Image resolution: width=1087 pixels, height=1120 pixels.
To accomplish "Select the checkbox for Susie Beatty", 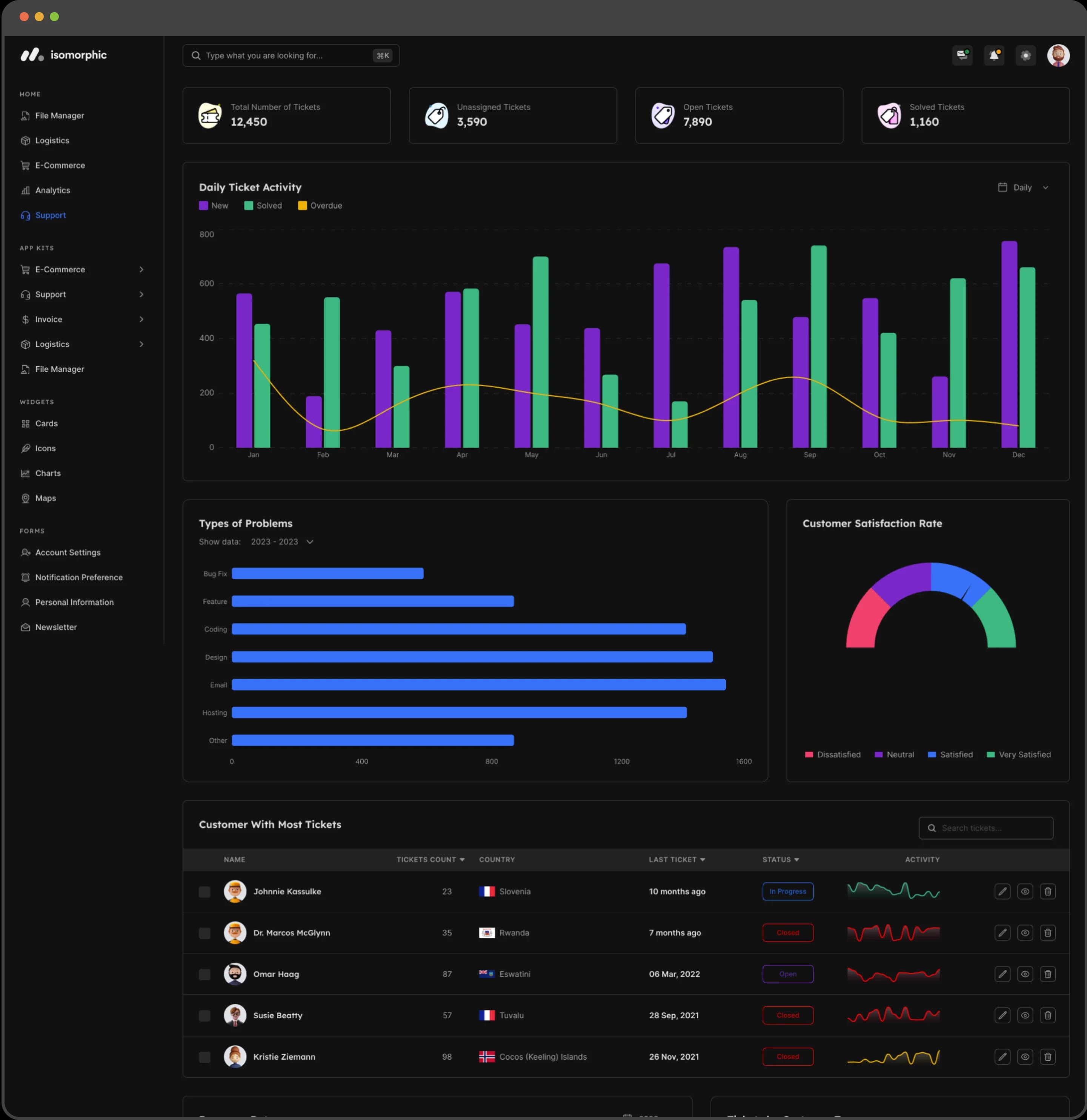I will click(204, 1015).
